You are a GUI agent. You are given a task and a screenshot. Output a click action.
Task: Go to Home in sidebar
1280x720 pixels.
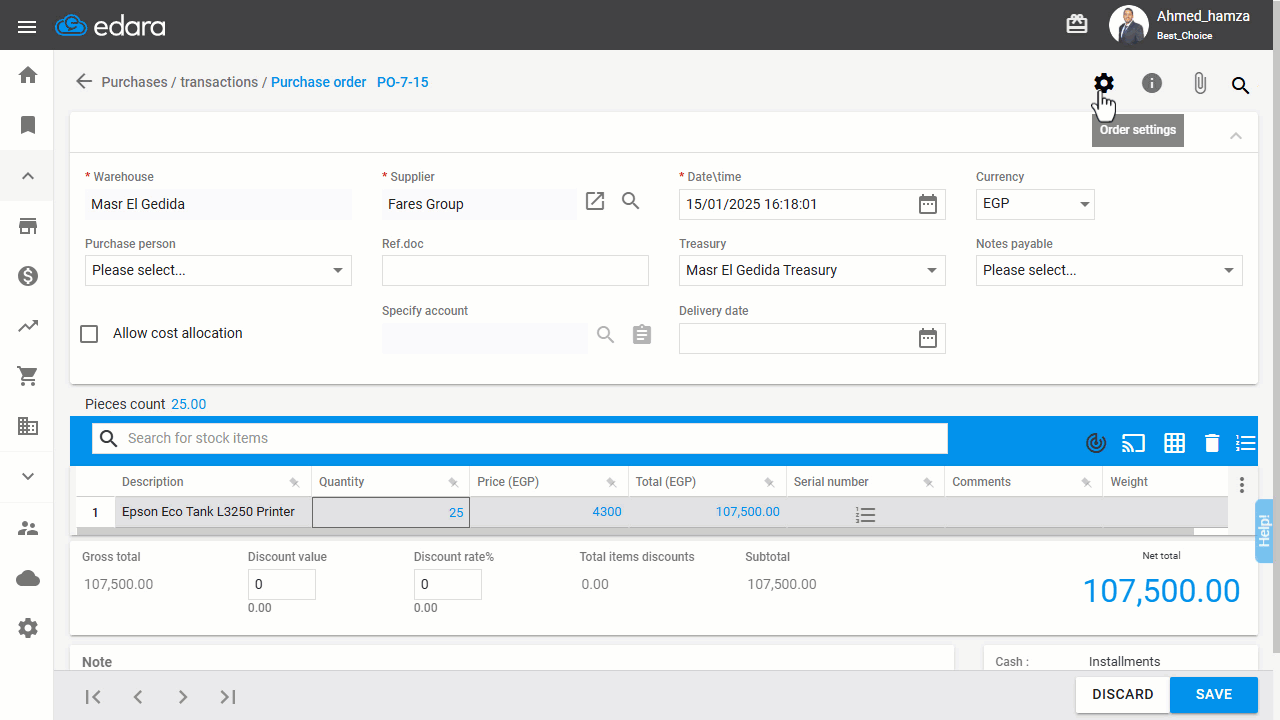point(28,75)
